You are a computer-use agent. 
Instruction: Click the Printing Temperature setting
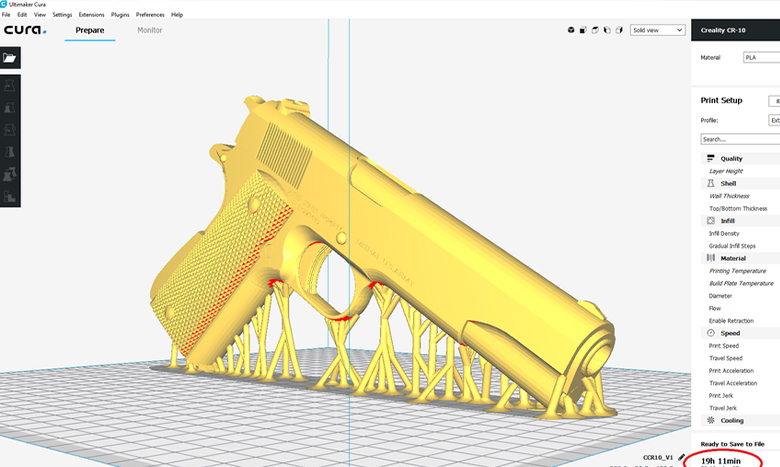(738, 271)
